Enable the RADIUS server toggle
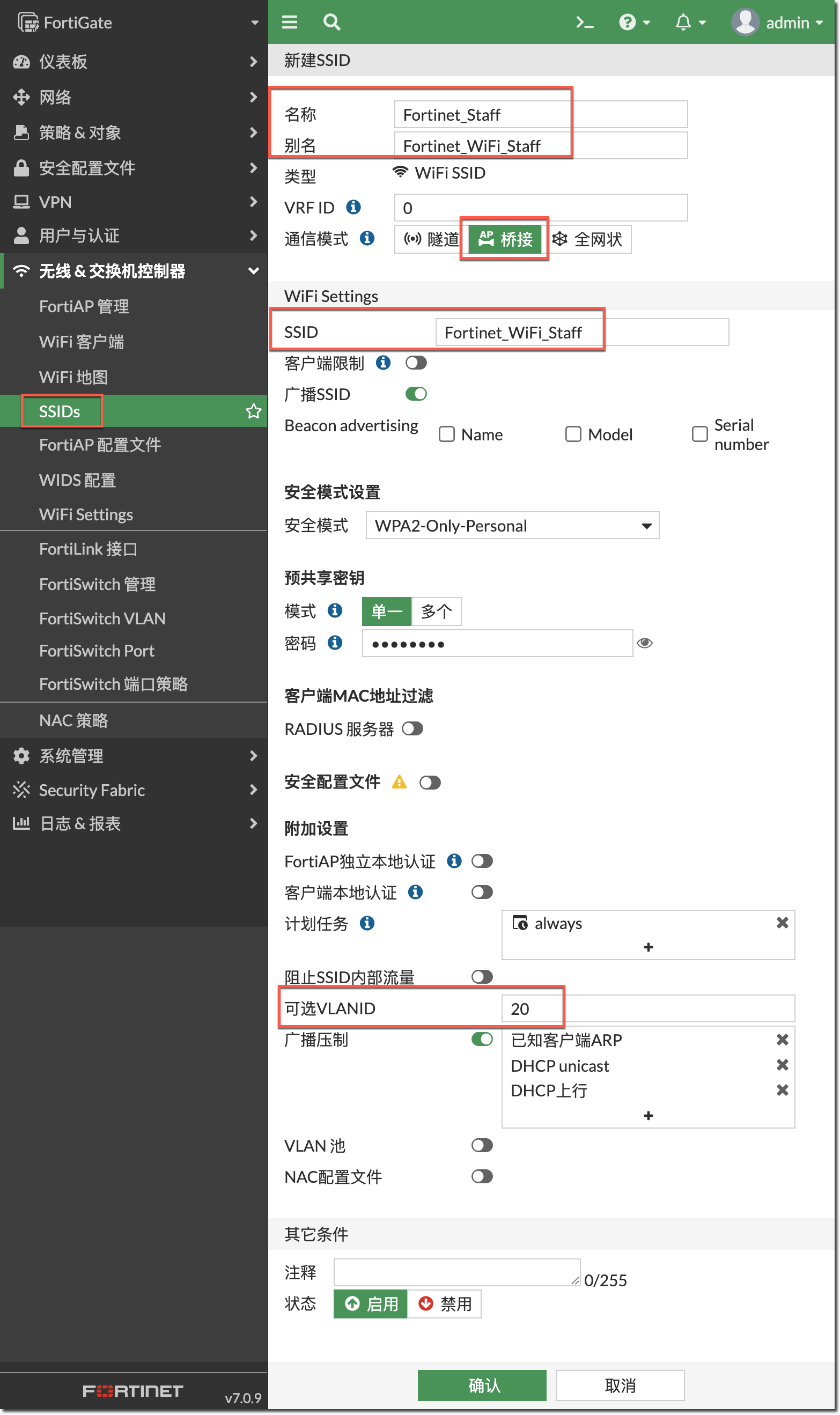The height and width of the screenshot is (1415, 840). point(412,728)
